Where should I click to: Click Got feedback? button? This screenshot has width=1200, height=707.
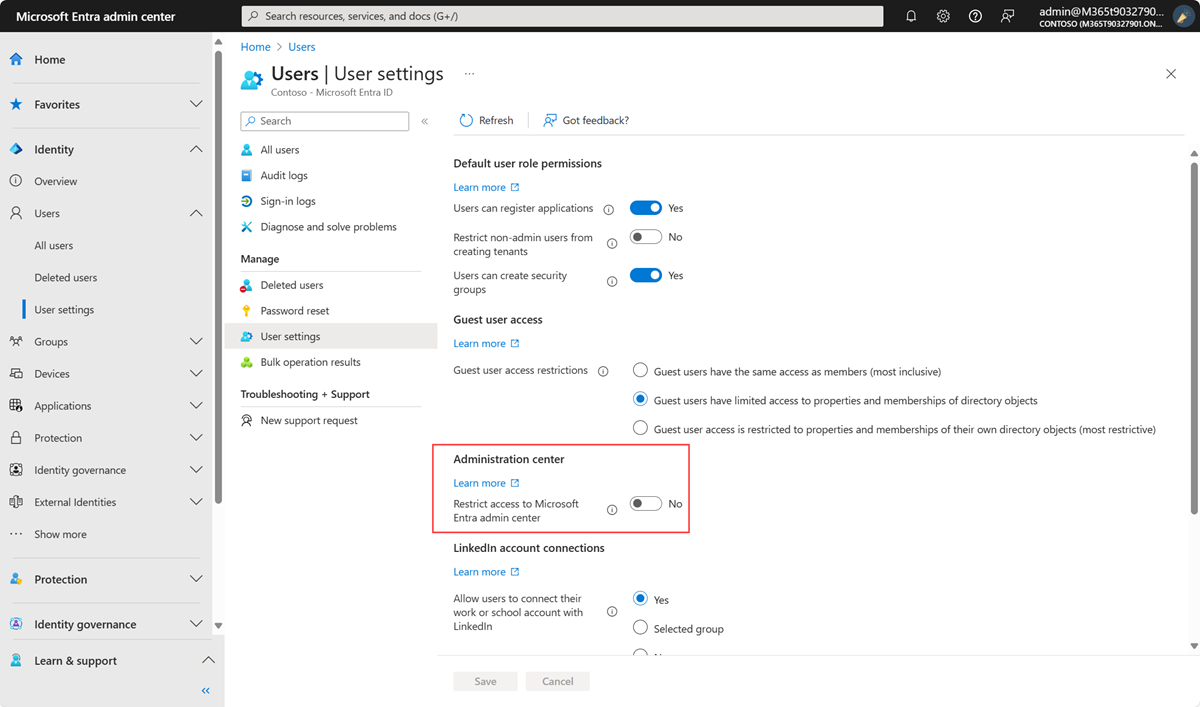coord(586,120)
